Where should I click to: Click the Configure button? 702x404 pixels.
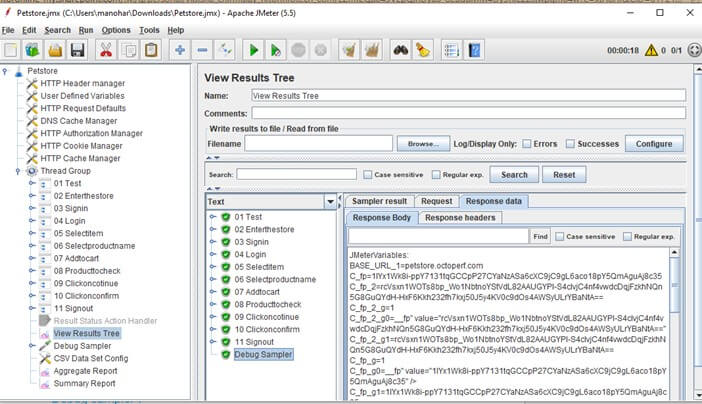tap(654, 144)
